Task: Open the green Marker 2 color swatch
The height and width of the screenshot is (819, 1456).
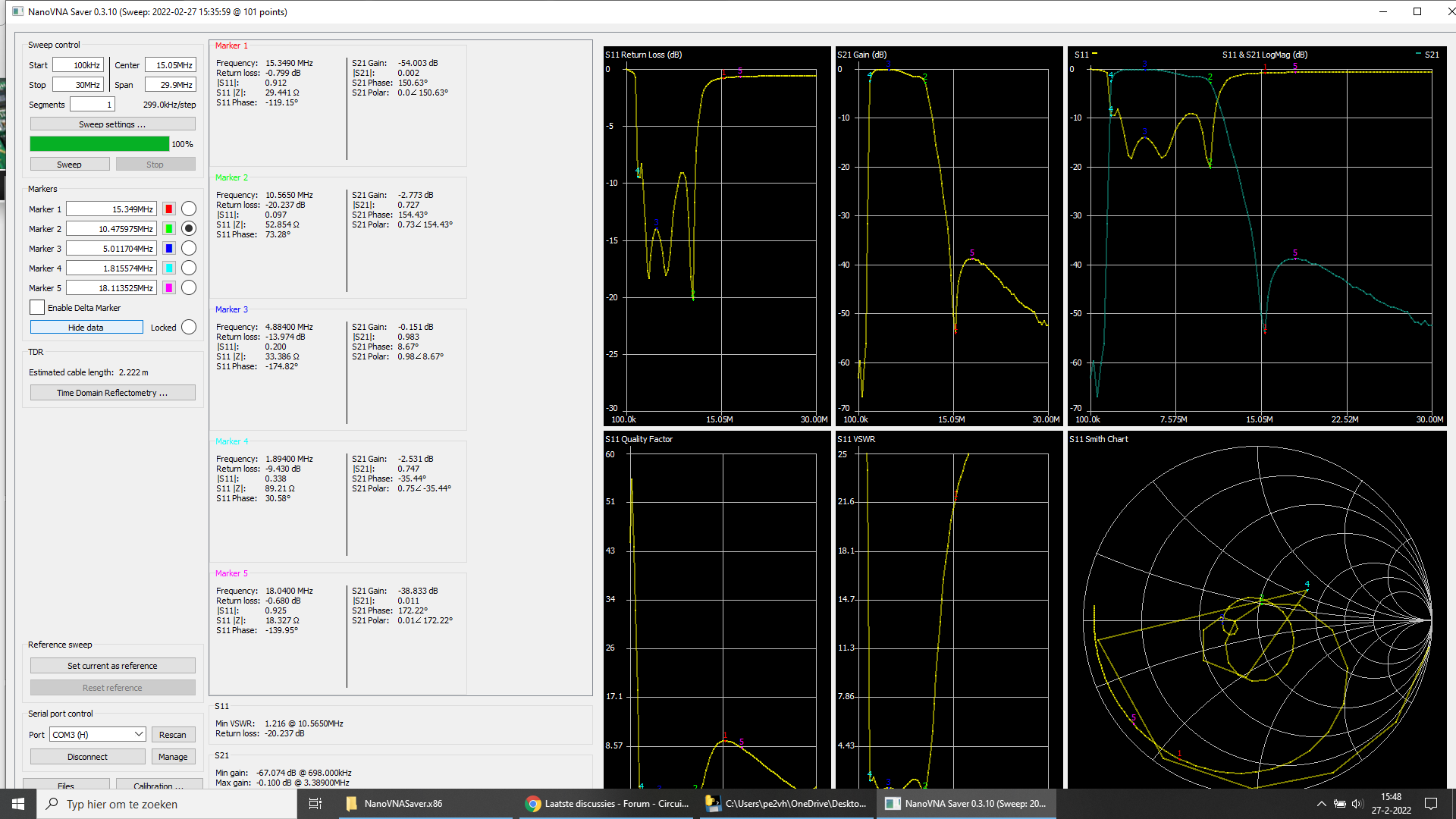Action: (x=169, y=228)
